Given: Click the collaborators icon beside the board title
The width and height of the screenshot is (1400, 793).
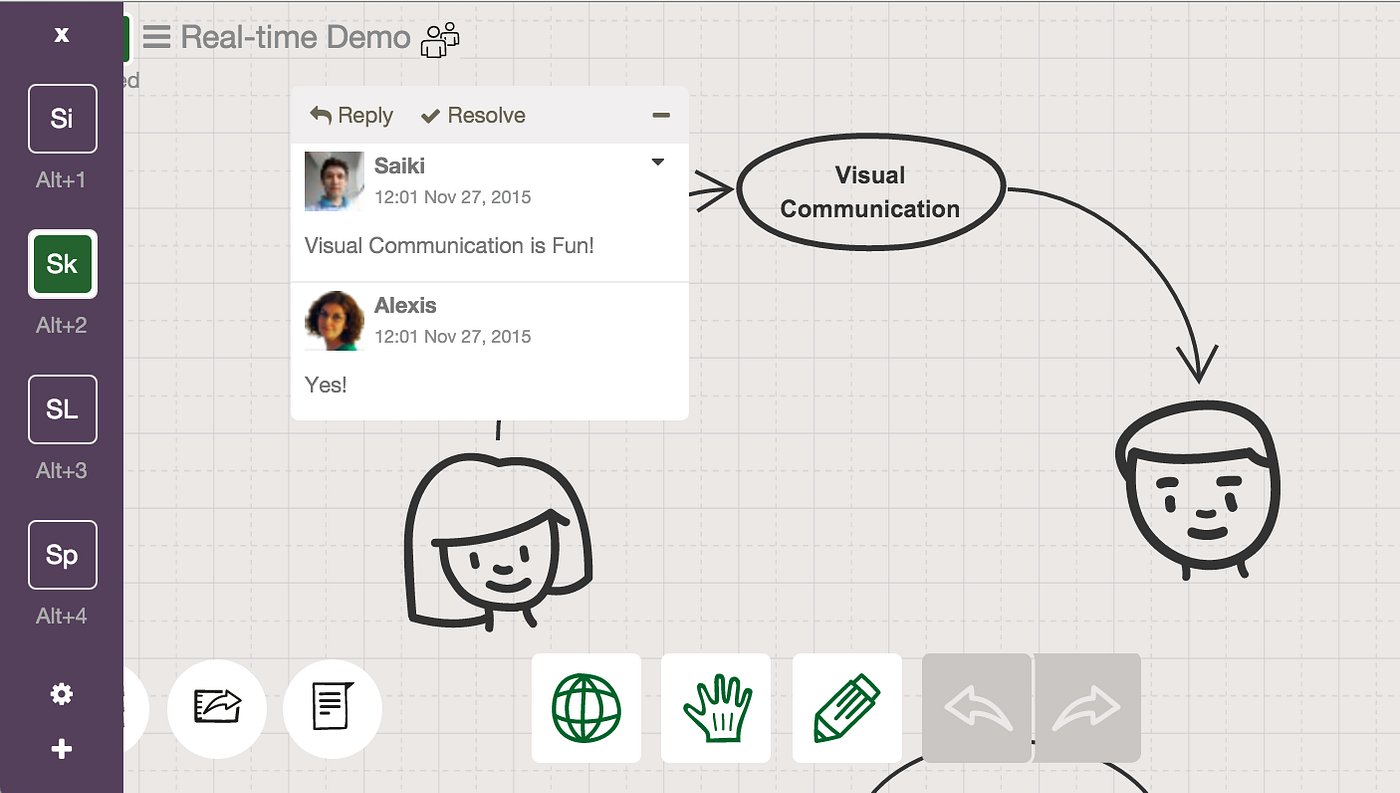Looking at the screenshot, I should (439, 39).
